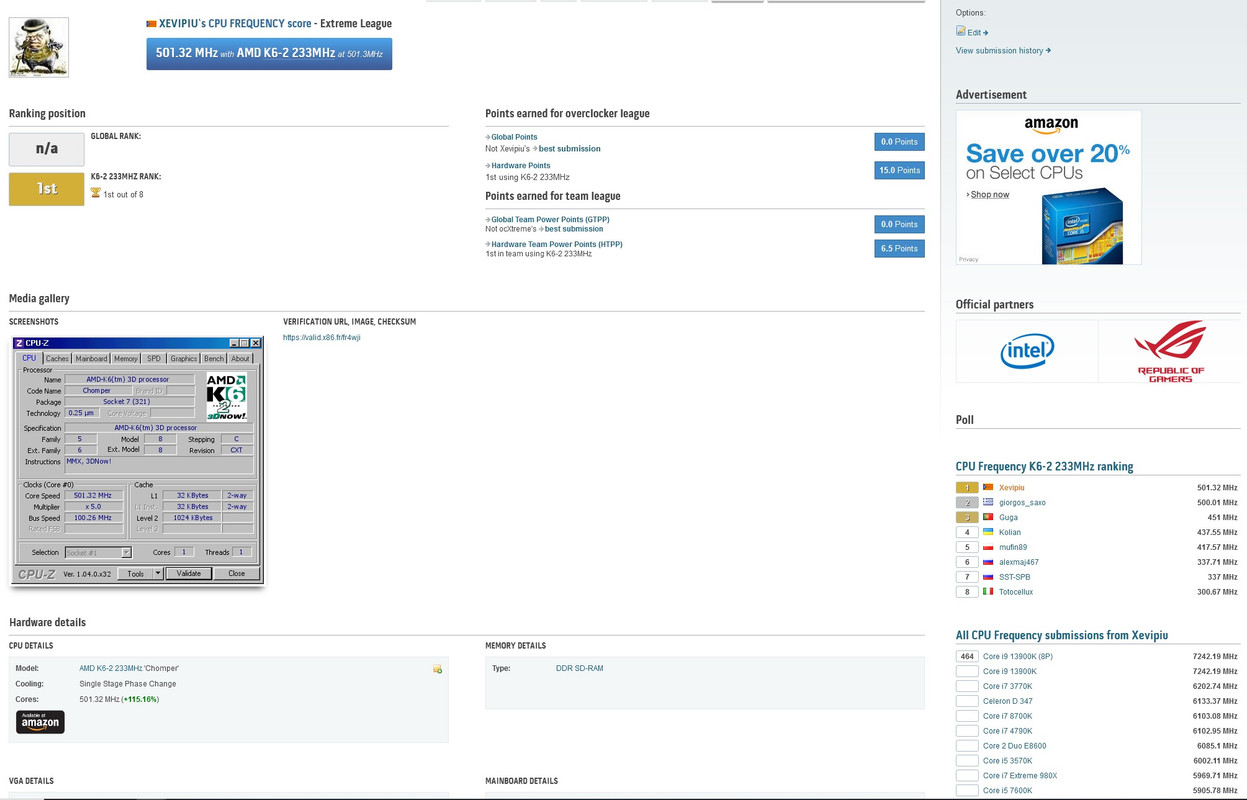This screenshot has width=1247, height=800.
Task: Click the 464 rank badge beside Core i9 13900K (8P)
Action: coord(967,657)
